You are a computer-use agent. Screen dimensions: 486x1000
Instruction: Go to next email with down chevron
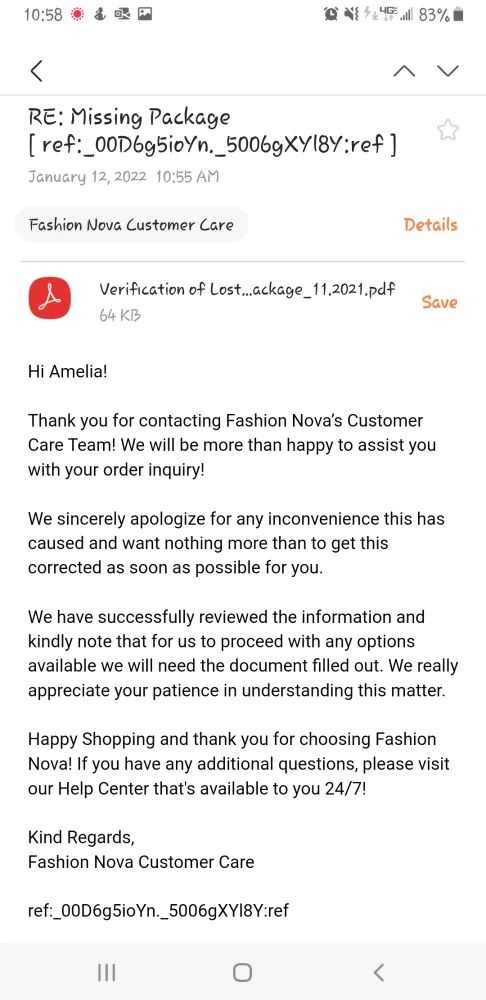[x=448, y=71]
